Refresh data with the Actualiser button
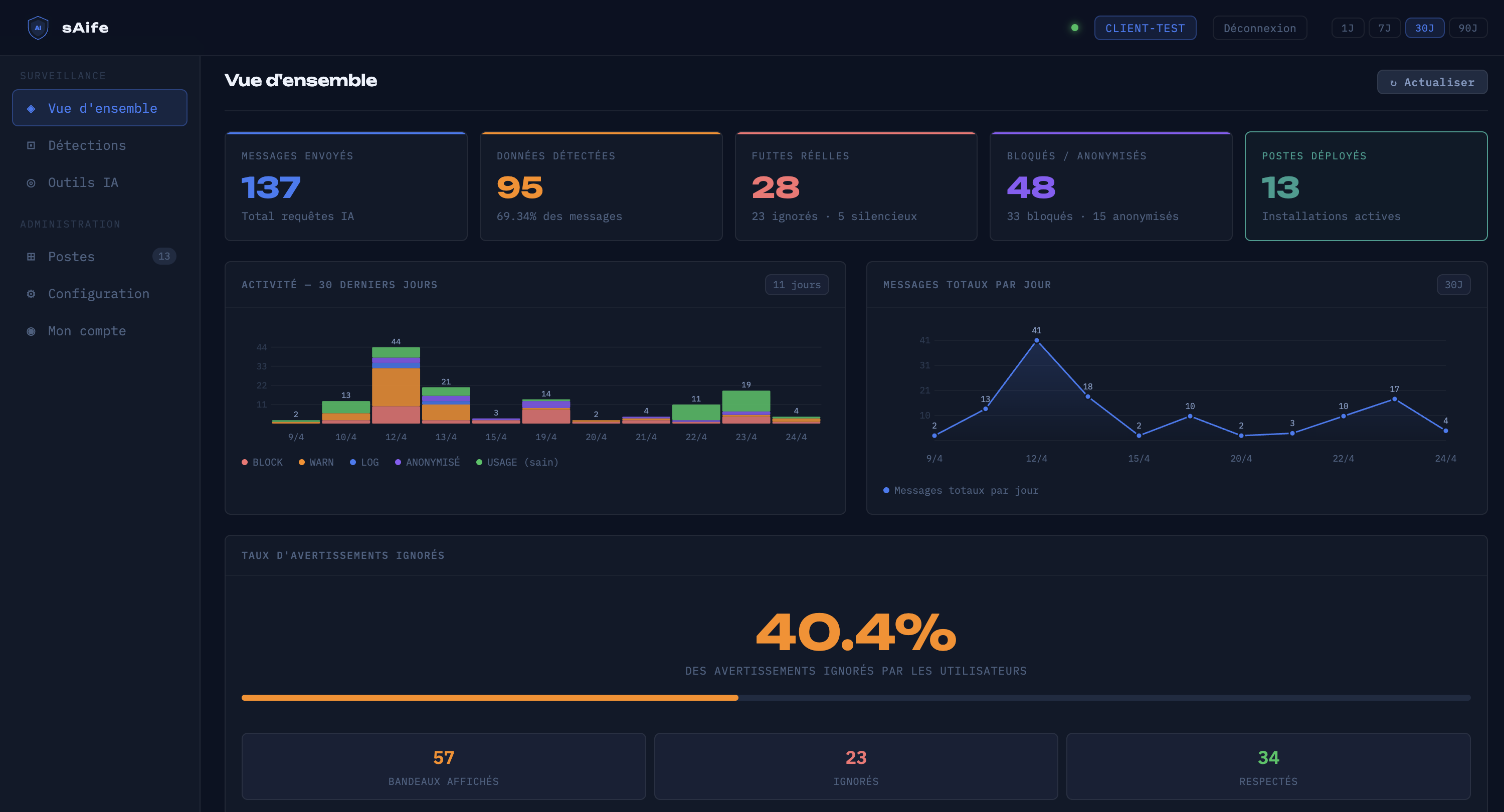 click(1432, 82)
